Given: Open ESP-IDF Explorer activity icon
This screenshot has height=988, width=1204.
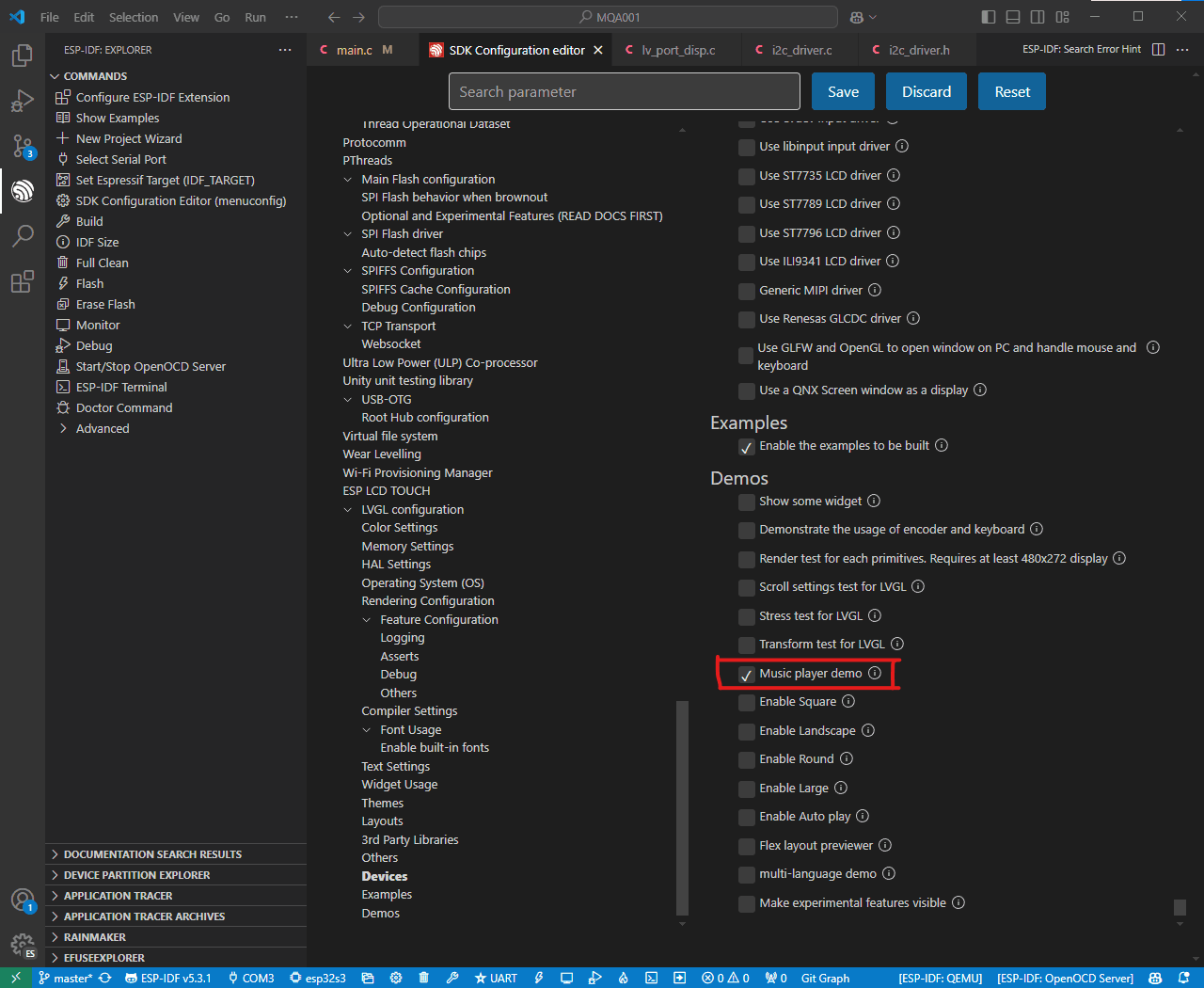Looking at the screenshot, I should (23, 191).
